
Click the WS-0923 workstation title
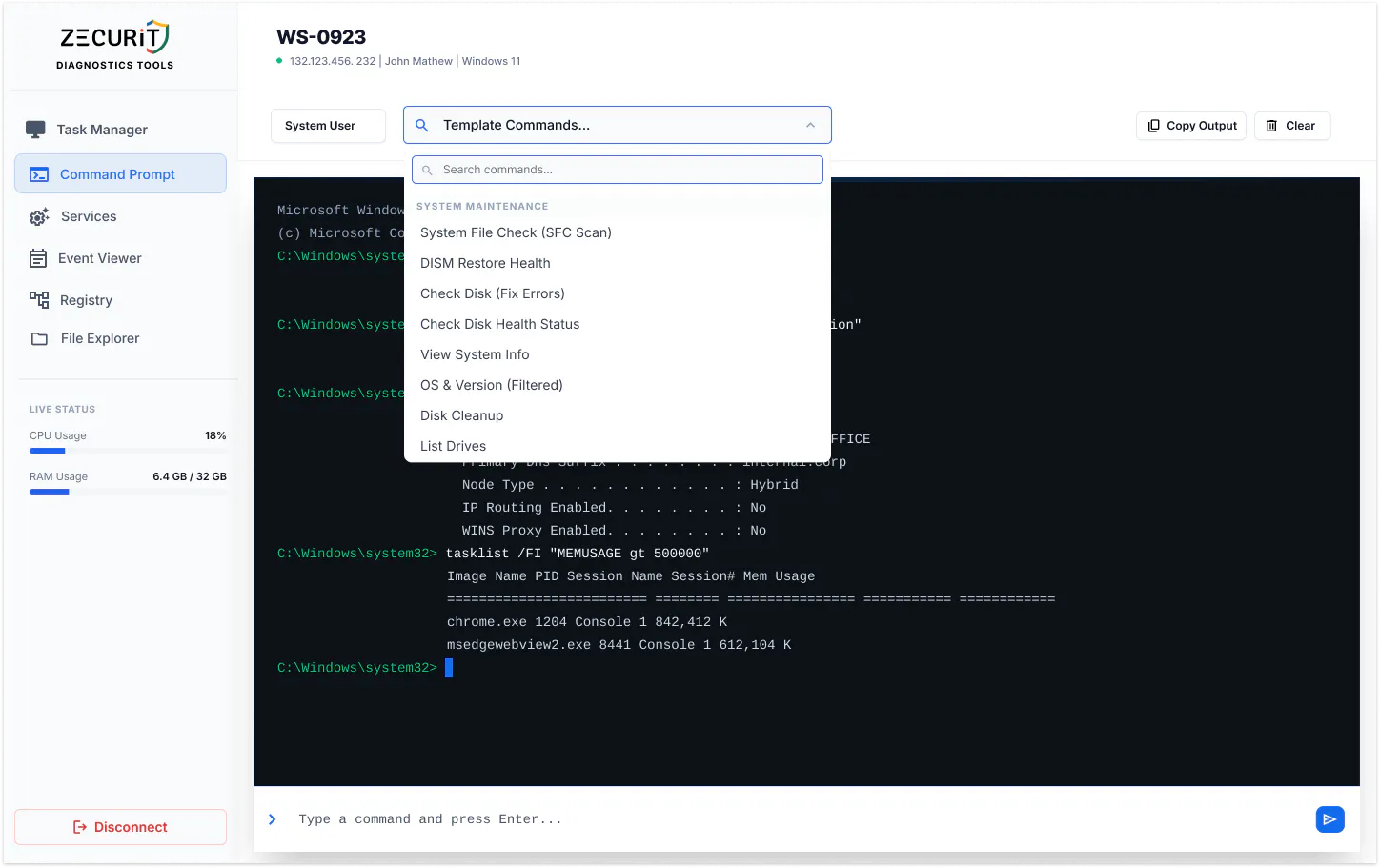click(x=321, y=37)
